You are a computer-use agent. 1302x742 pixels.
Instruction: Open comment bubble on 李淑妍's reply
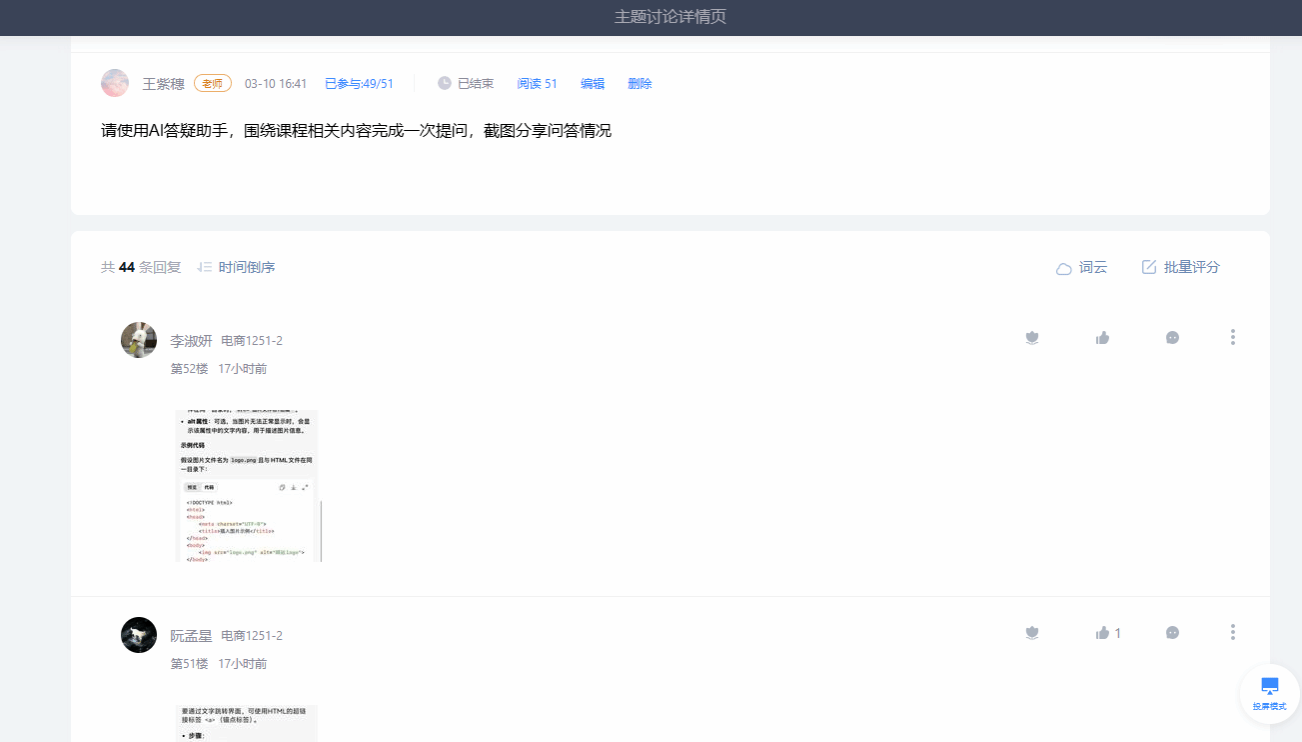(1172, 338)
